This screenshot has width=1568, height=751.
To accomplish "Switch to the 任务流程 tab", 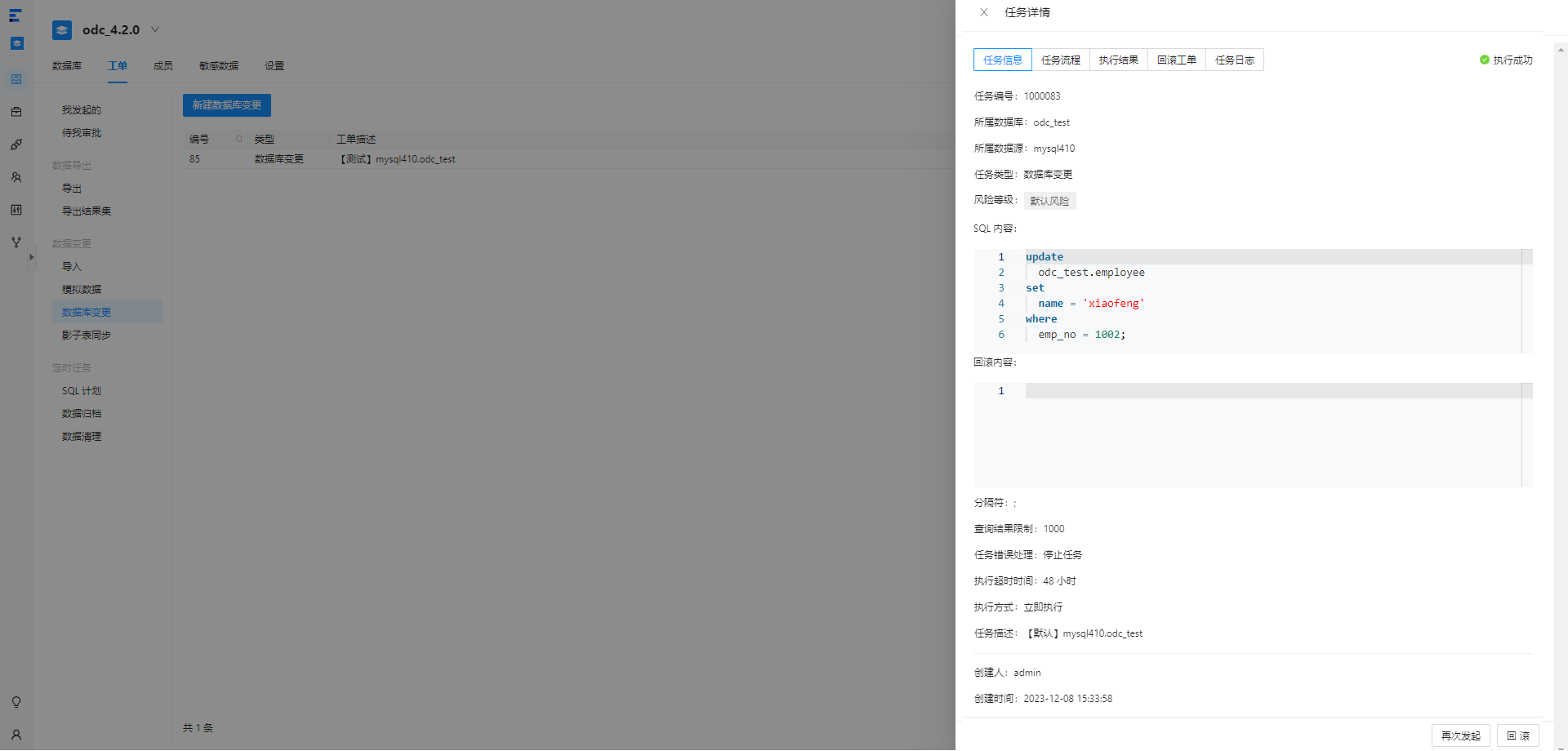I will (1061, 60).
